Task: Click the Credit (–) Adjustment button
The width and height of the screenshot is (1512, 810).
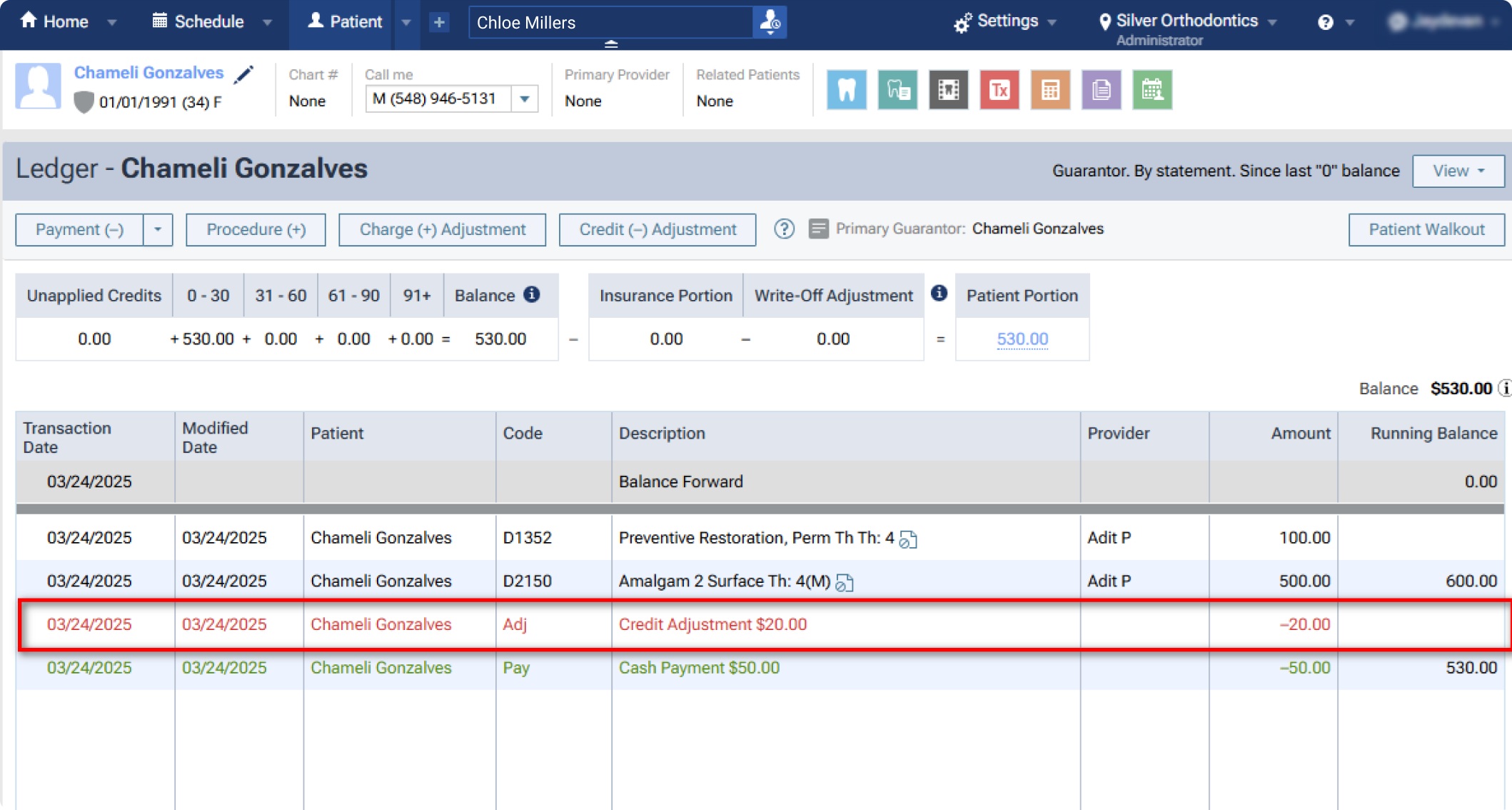Action: [657, 229]
